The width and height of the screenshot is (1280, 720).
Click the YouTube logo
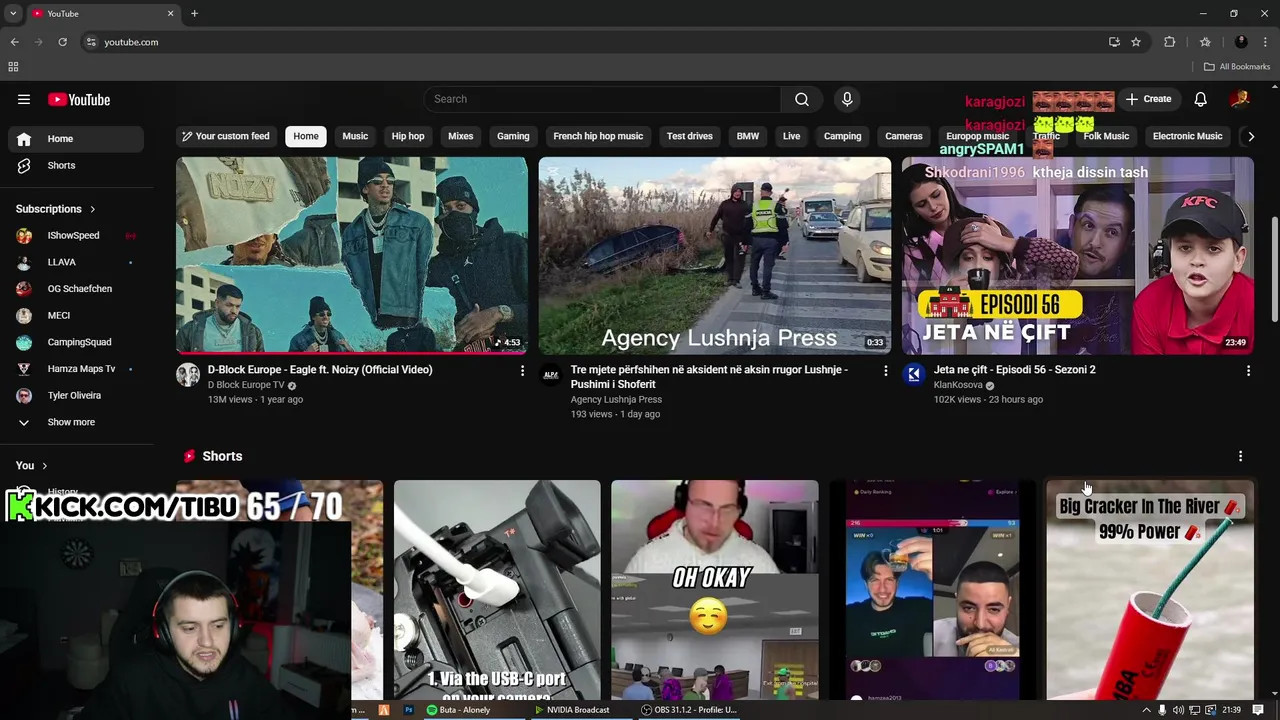[79, 99]
